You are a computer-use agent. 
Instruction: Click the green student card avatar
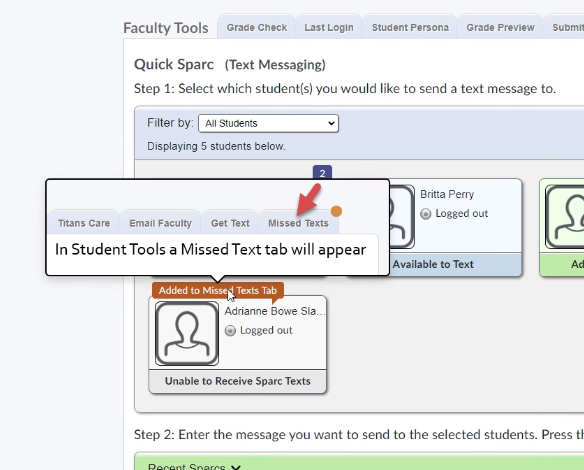565,217
